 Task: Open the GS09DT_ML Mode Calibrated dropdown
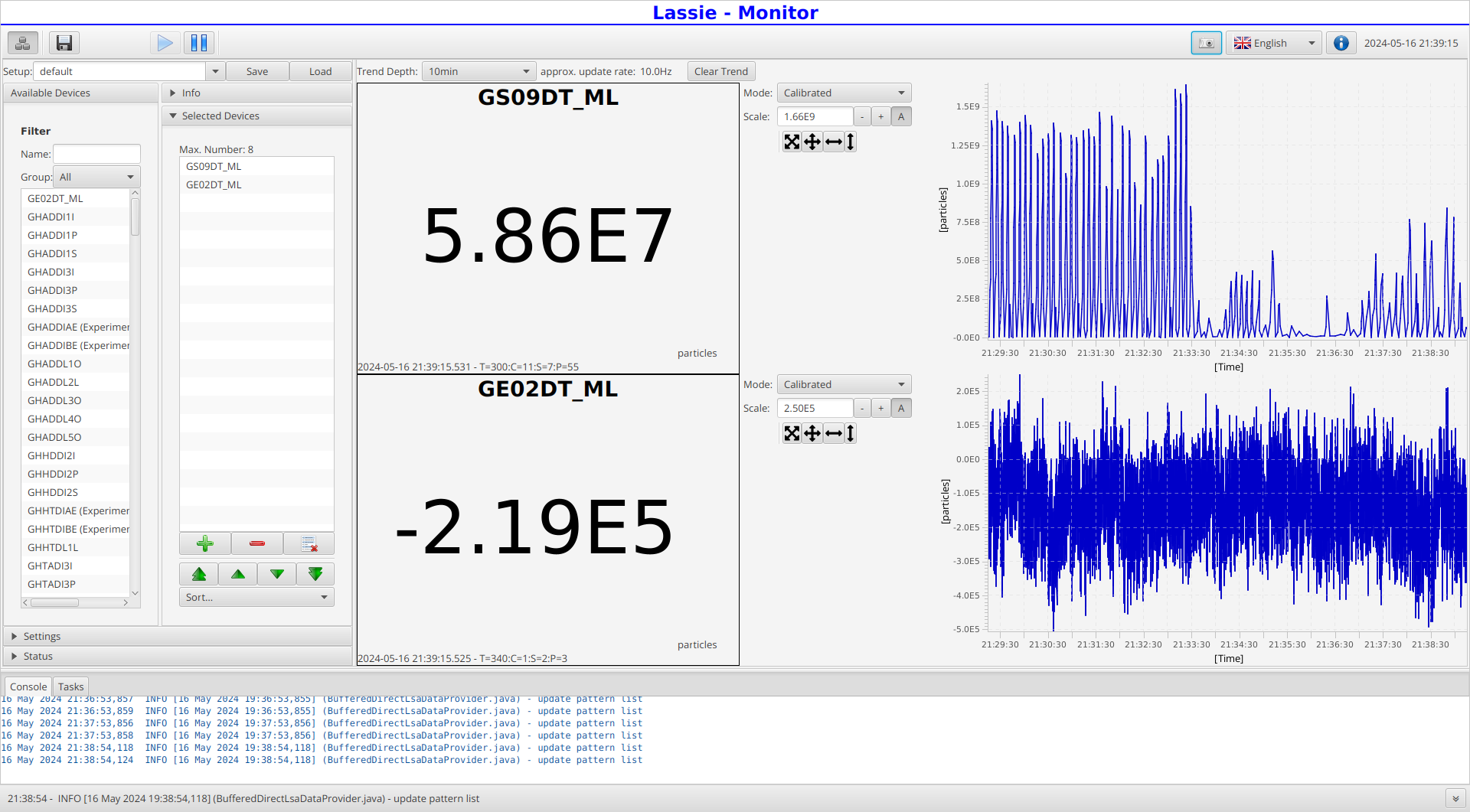[x=844, y=93]
